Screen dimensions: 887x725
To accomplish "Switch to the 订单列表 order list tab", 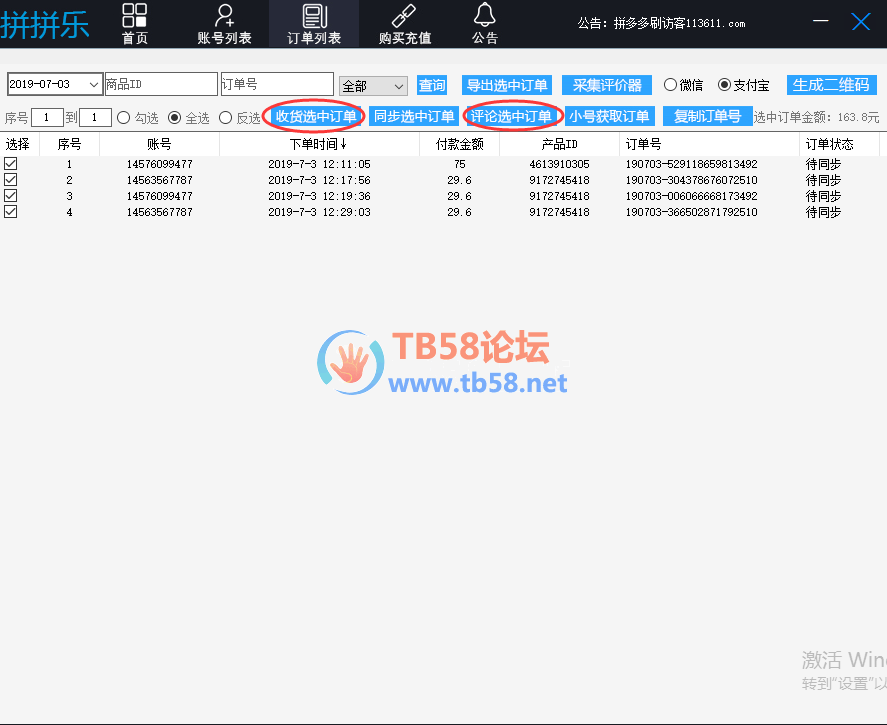I will coord(314,24).
